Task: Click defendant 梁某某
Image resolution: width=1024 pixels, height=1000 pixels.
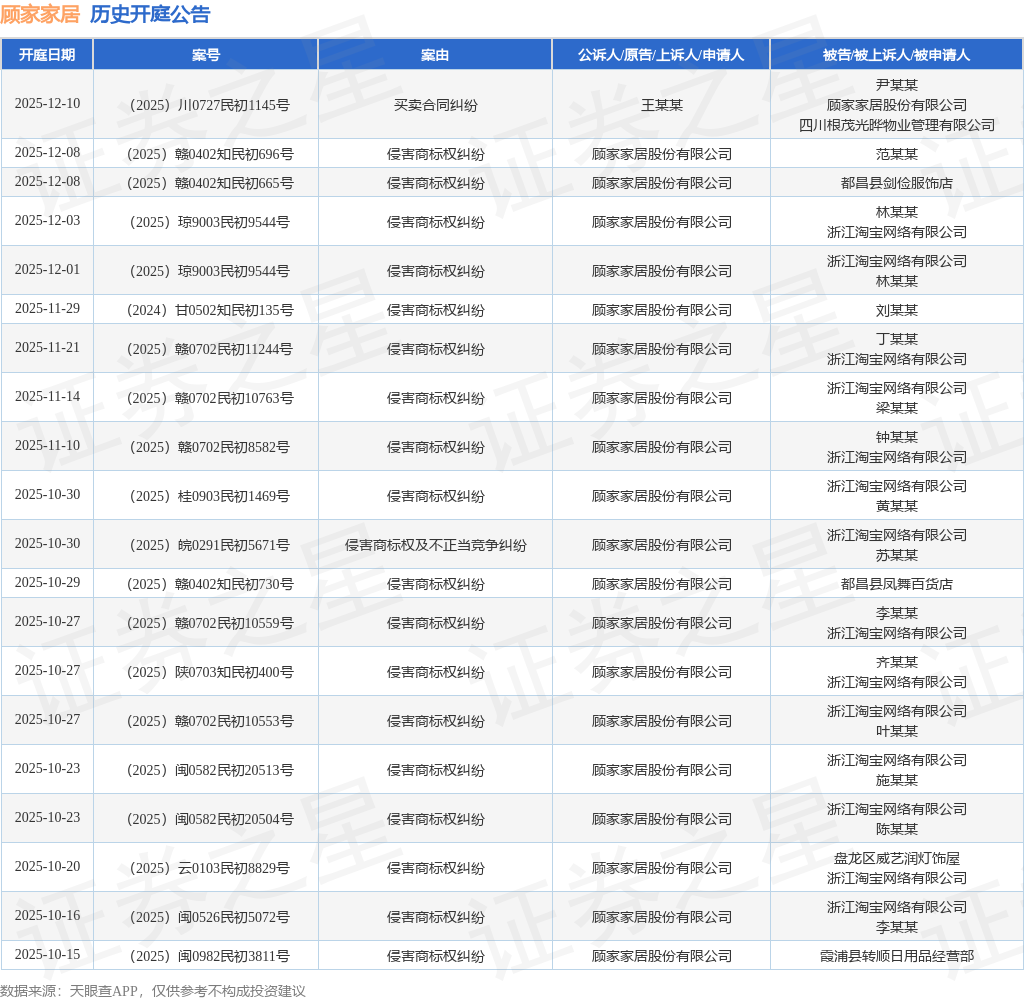Action: [x=897, y=408]
